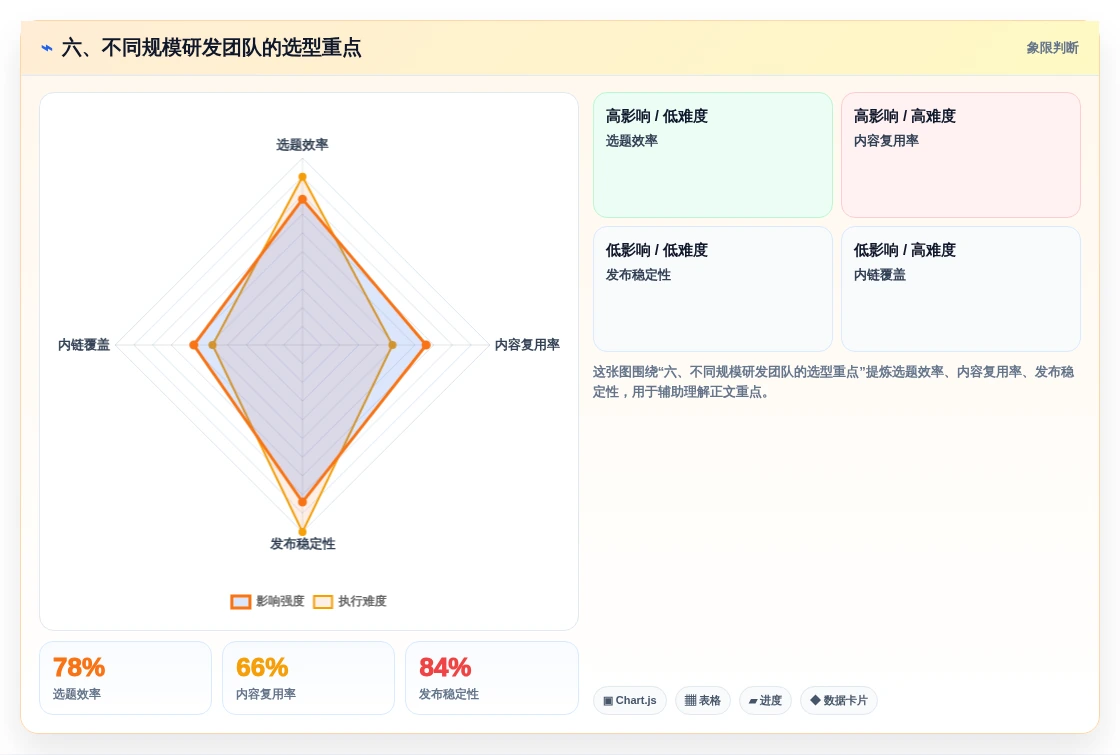This screenshot has height=755, width=1120.
Task: Select the Chart.js tag chip
Action: tap(629, 701)
